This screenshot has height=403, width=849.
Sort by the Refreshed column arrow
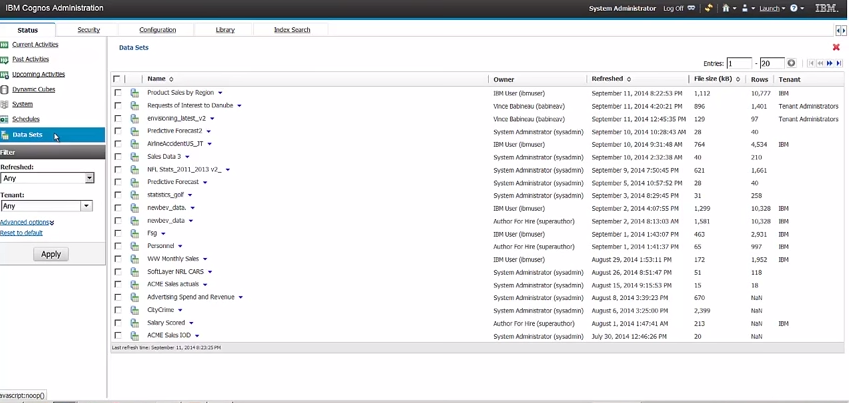pyautogui.click(x=629, y=79)
